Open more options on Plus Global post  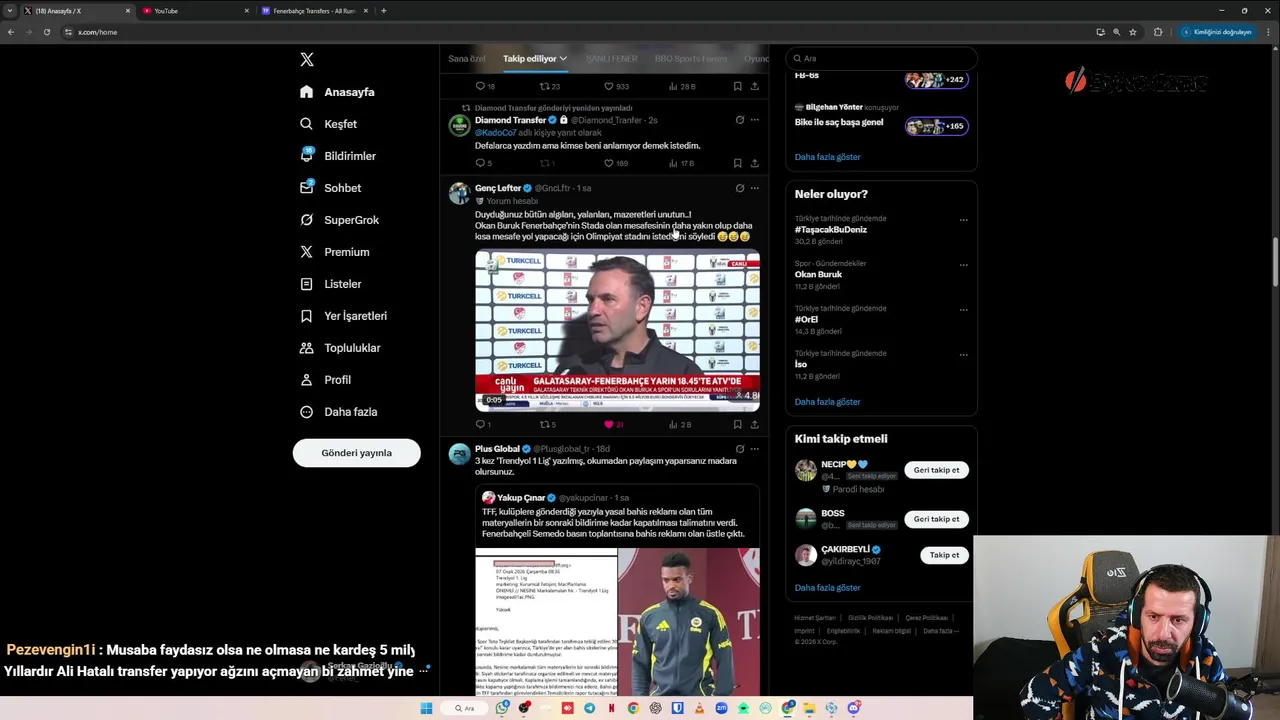coord(754,449)
